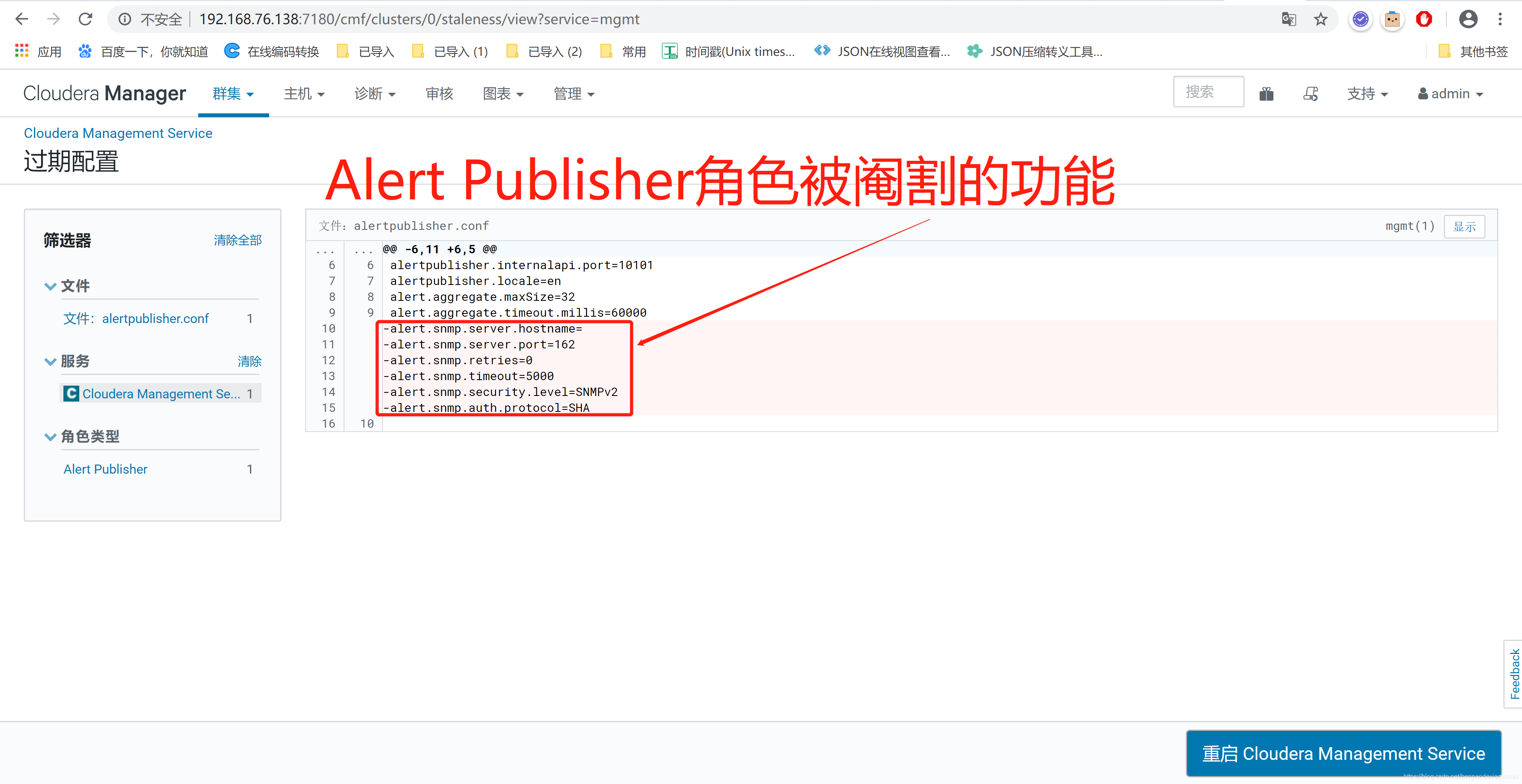Click the 搜索 search field
The width and height of the screenshot is (1522, 784).
tap(1208, 92)
